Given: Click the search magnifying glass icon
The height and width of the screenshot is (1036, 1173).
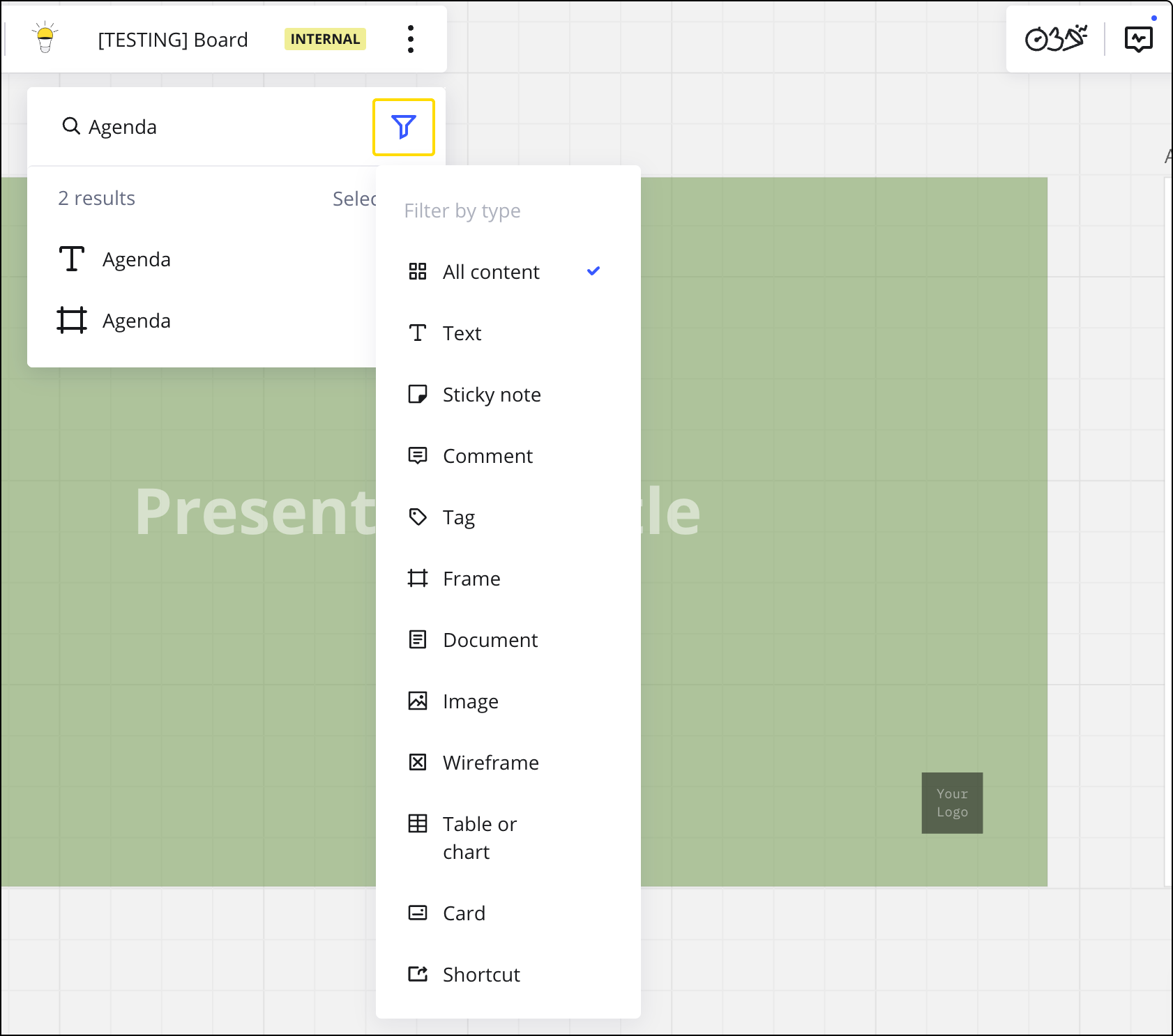Looking at the screenshot, I should click(72, 126).
